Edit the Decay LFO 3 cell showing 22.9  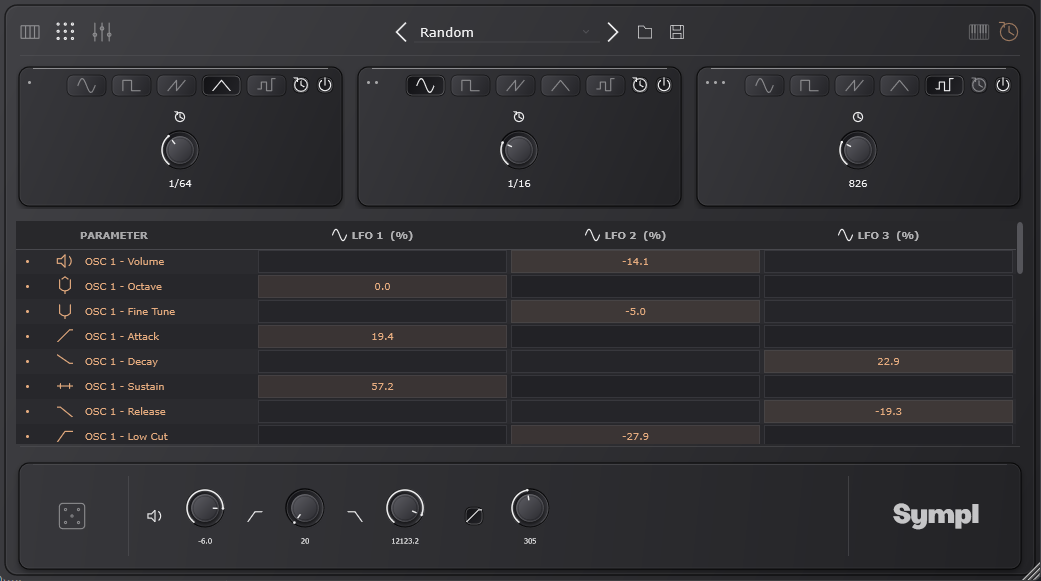tap(888, 362)
